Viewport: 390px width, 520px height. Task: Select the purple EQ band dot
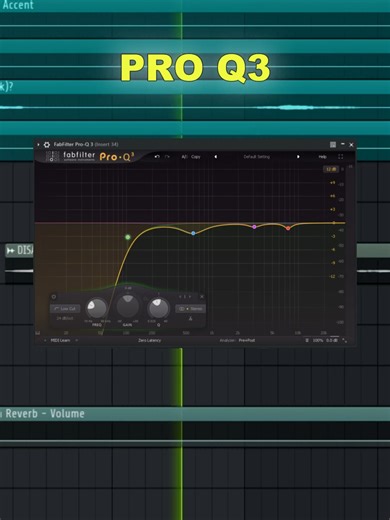pyautogui.click(x=254, y=227)
